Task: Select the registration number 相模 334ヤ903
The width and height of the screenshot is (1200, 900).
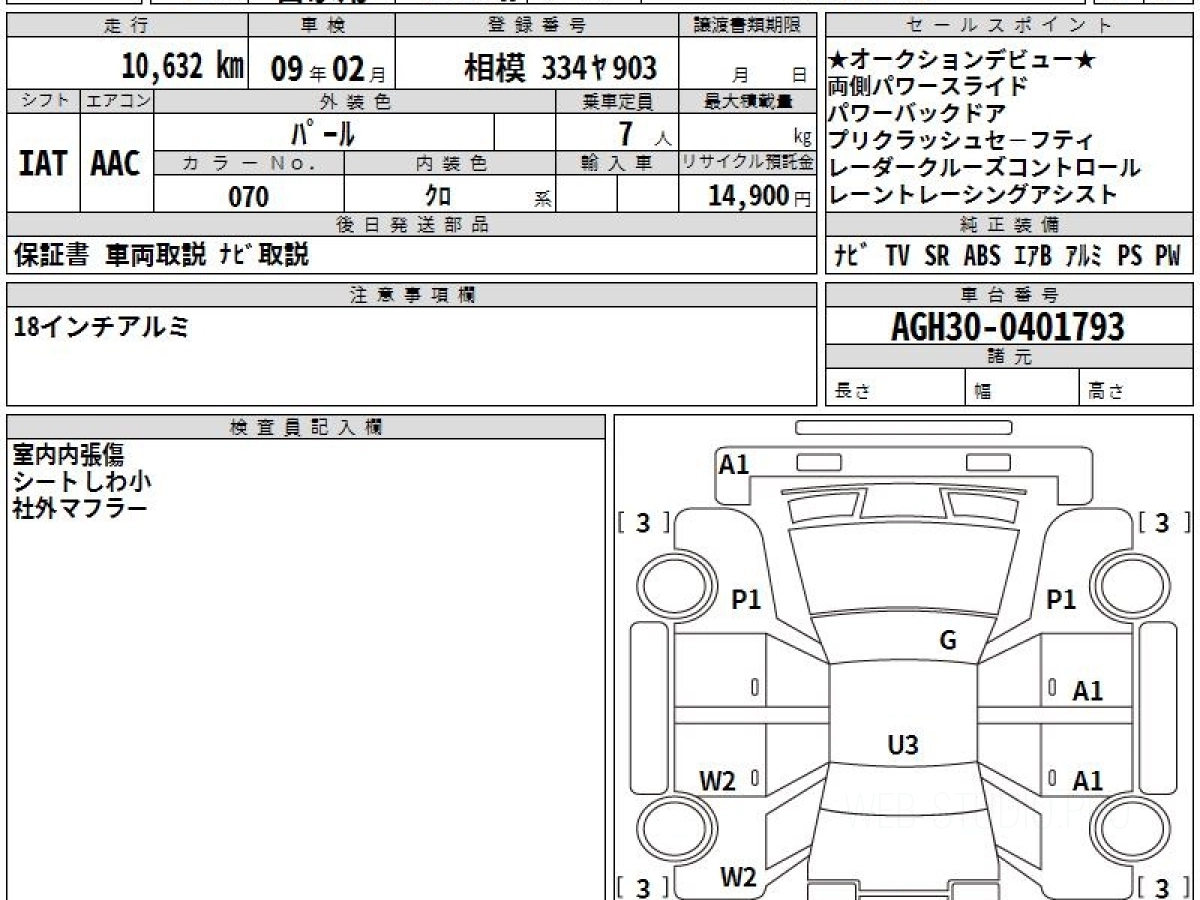Action: coord(560,68)
